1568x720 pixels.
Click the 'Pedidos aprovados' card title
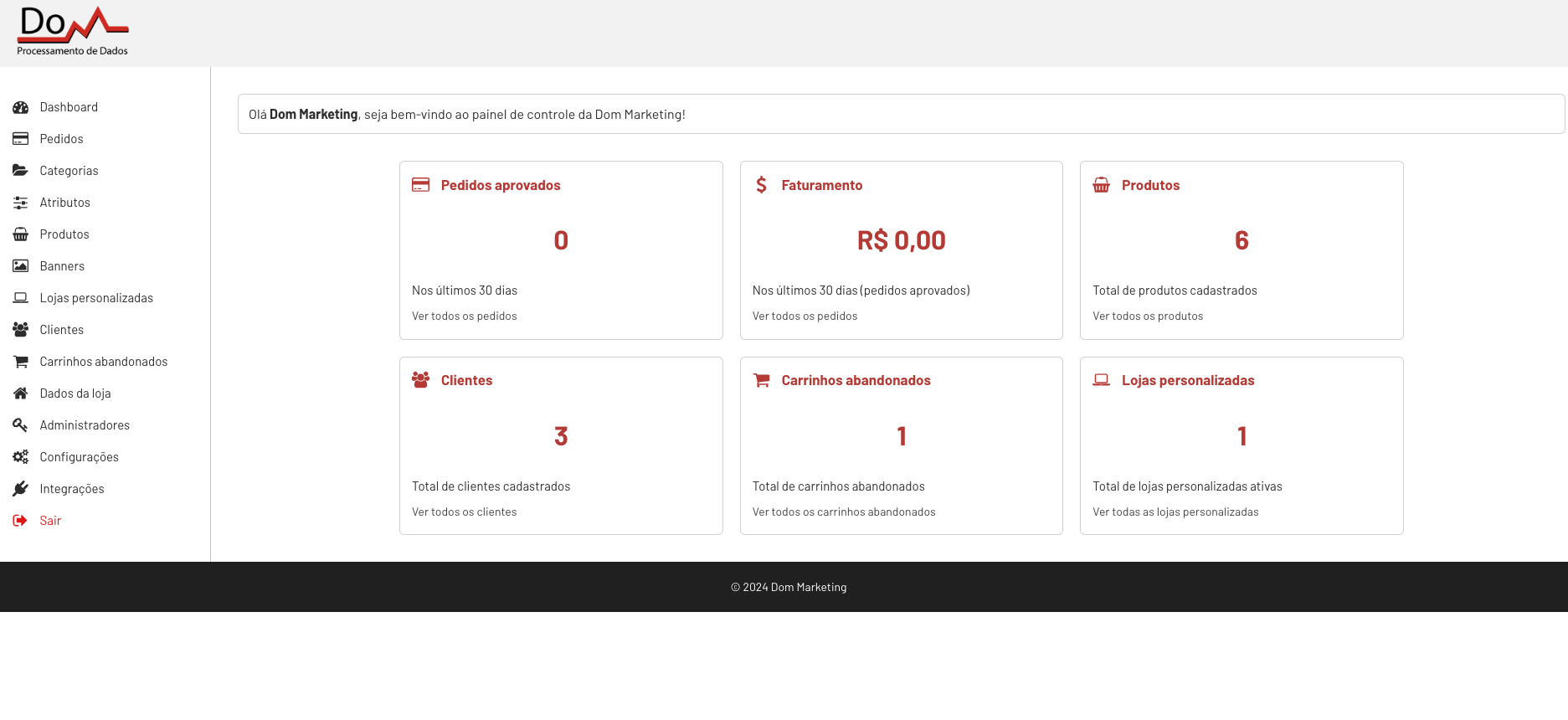tap(501, 185)
